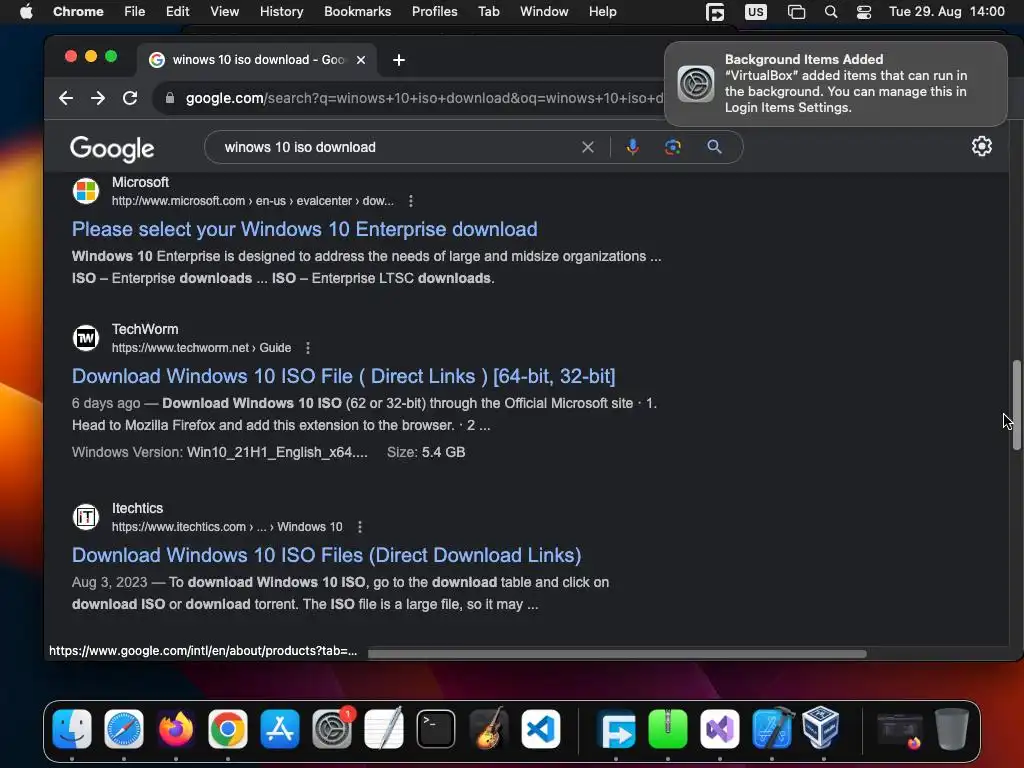Open Terminal from the dock

(436, 729)
